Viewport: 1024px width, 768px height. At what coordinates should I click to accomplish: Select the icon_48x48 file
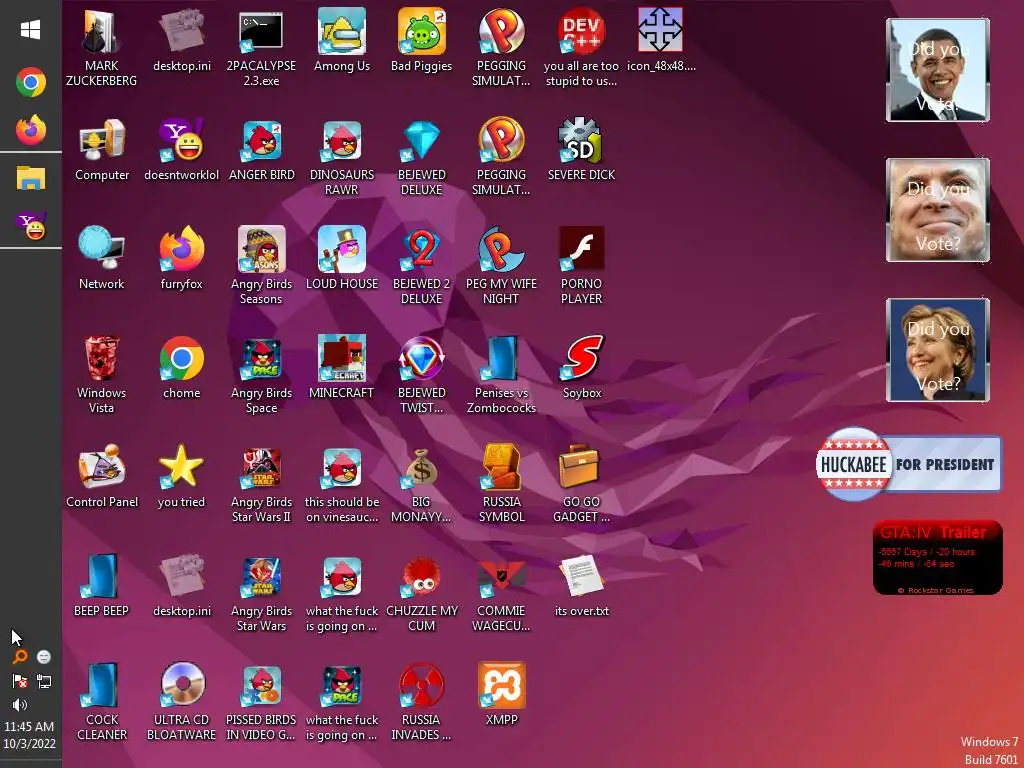point(661,40)
